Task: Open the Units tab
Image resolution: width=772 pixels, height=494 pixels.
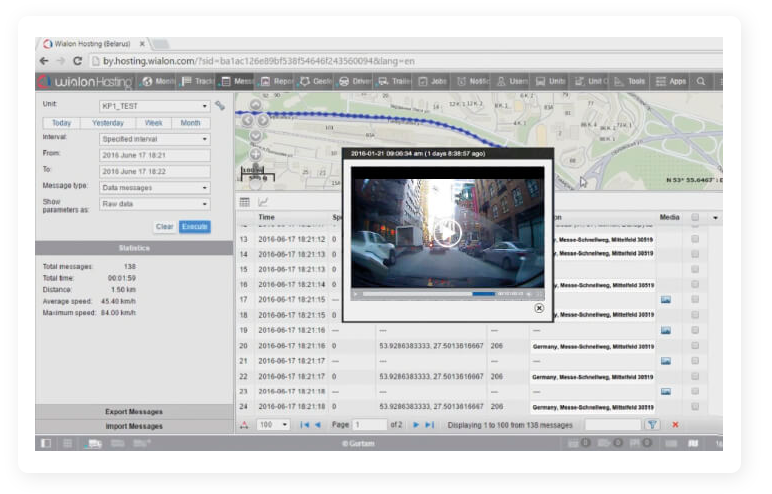Action: (550, 82)
